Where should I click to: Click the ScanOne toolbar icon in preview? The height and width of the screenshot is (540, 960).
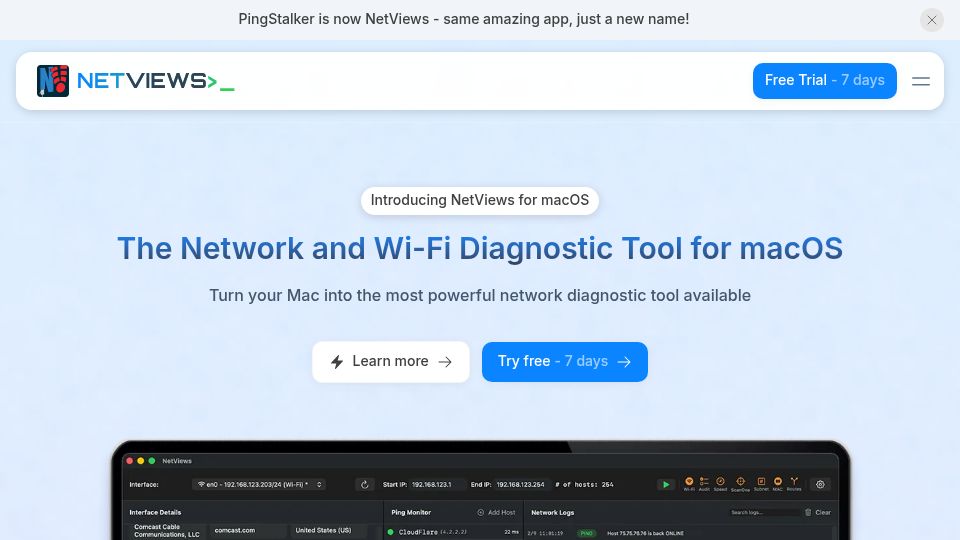point(740,484)
